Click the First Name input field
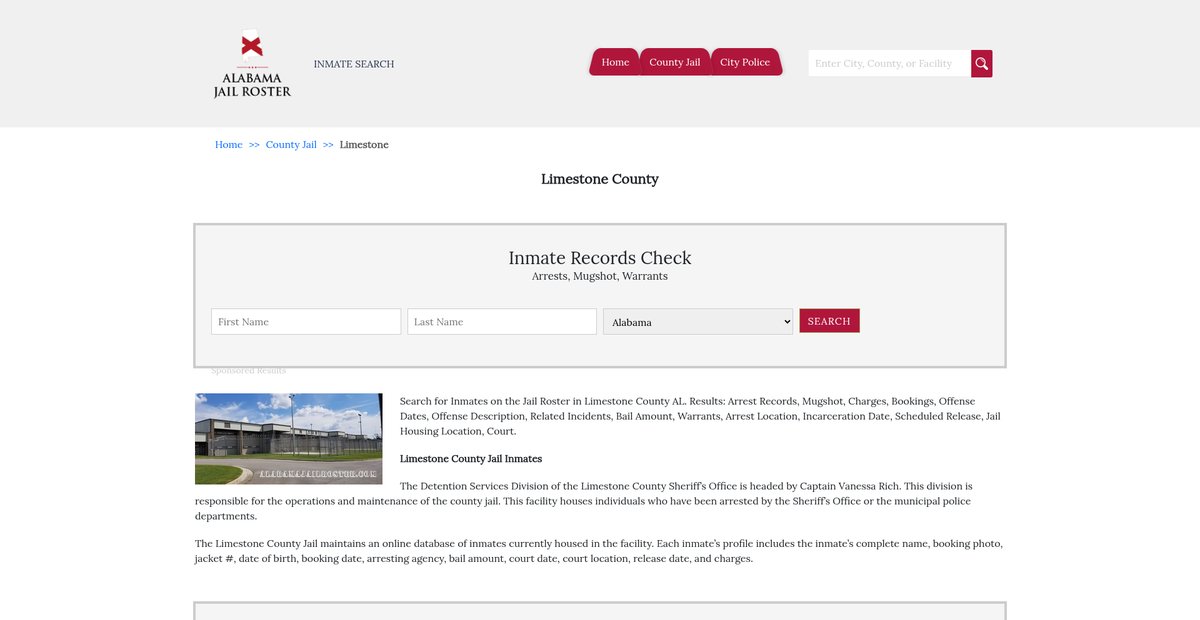The image size is (1200, 620). 306,322
